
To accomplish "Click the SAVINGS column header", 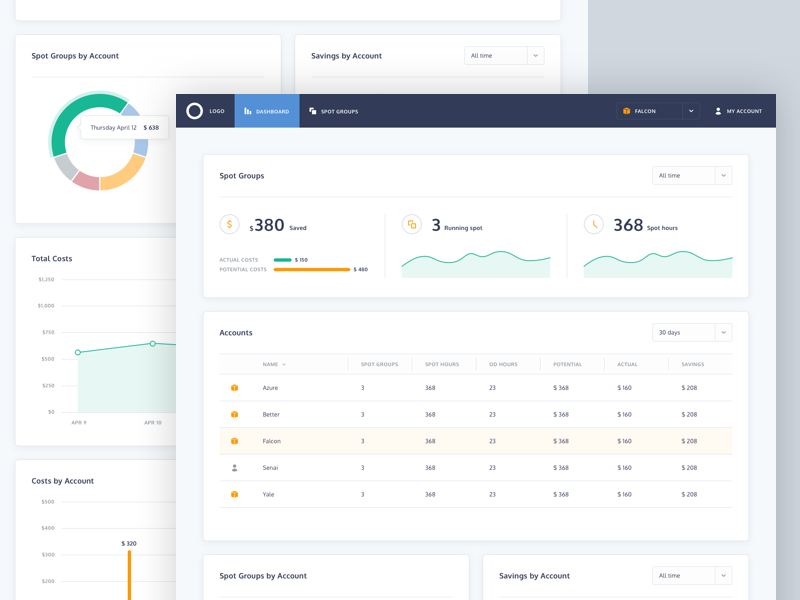I will (692, 364).
